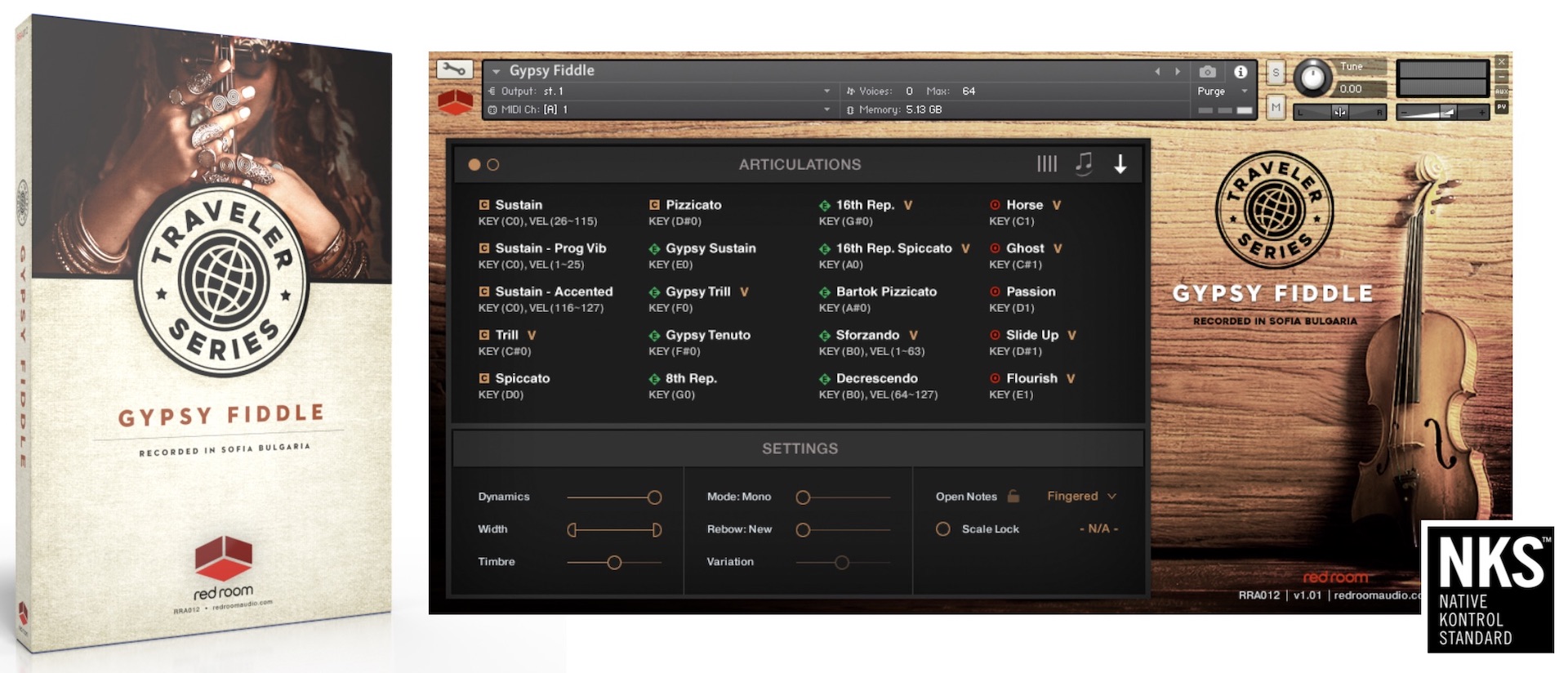The image size is (1568, 673).
Task: Open the Fingered dropdown for Open Notes
Action: click(1081, 496)
